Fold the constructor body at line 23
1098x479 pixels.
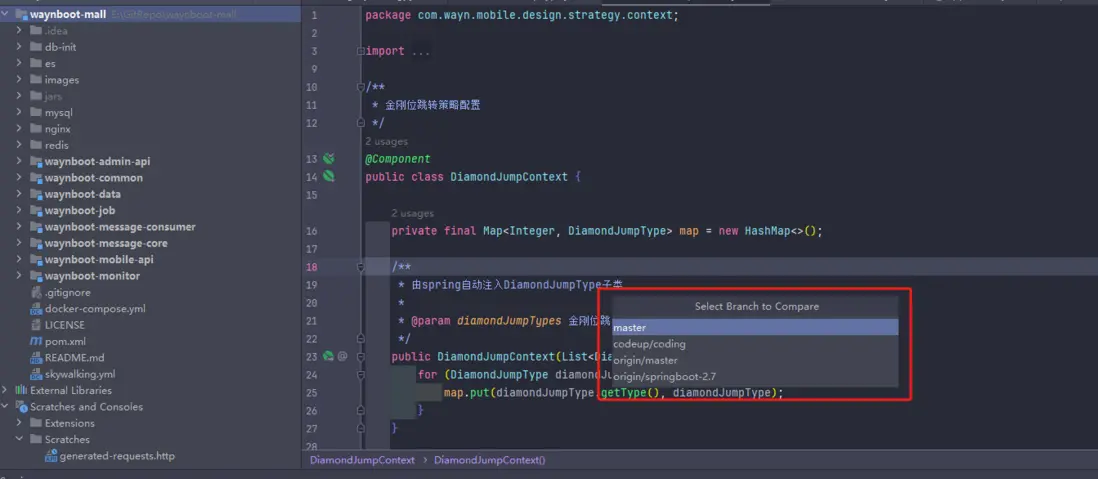pyautogui.click(x=360, y=356)
